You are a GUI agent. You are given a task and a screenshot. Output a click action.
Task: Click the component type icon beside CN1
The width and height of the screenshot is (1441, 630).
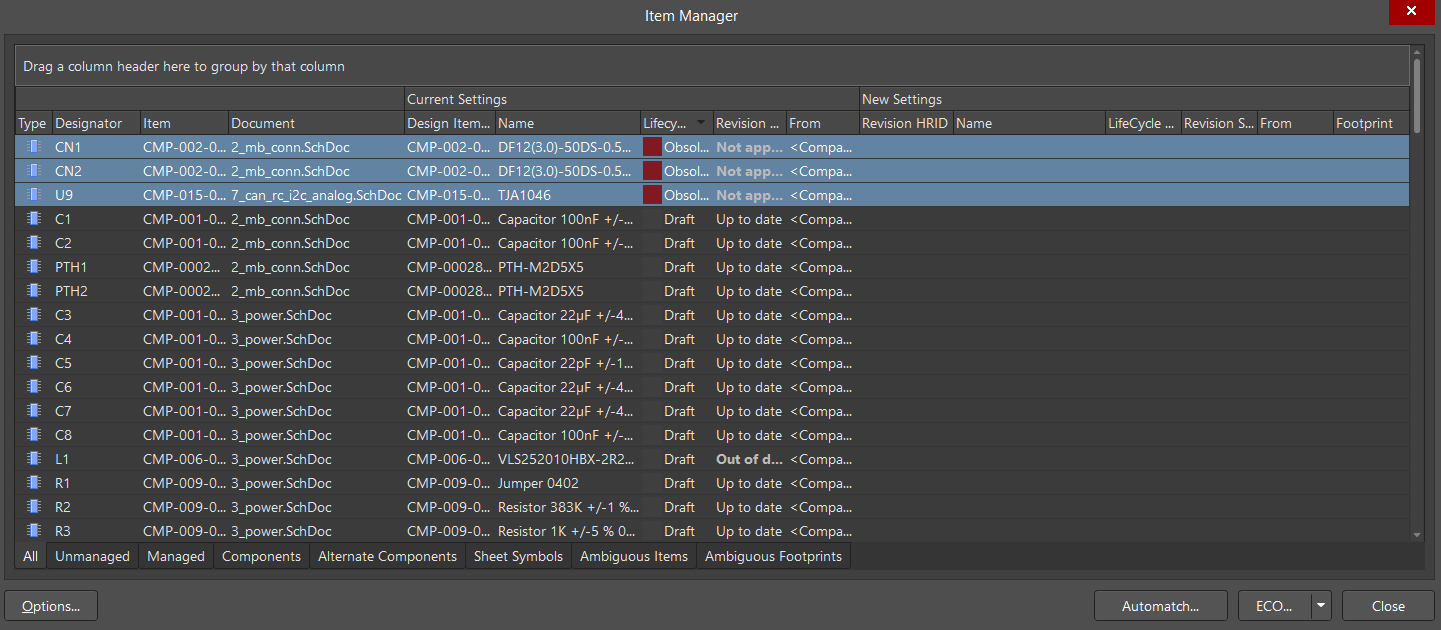(33, 147)
